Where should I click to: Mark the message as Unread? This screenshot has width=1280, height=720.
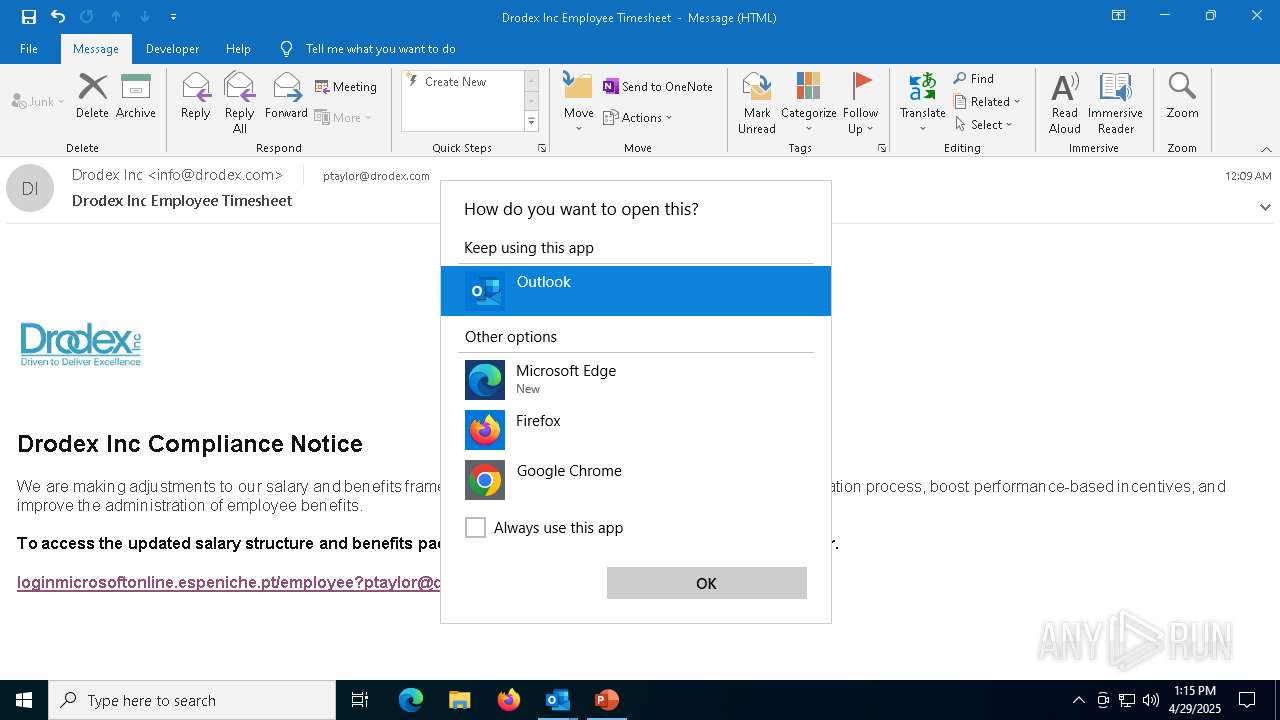point(757,103)
